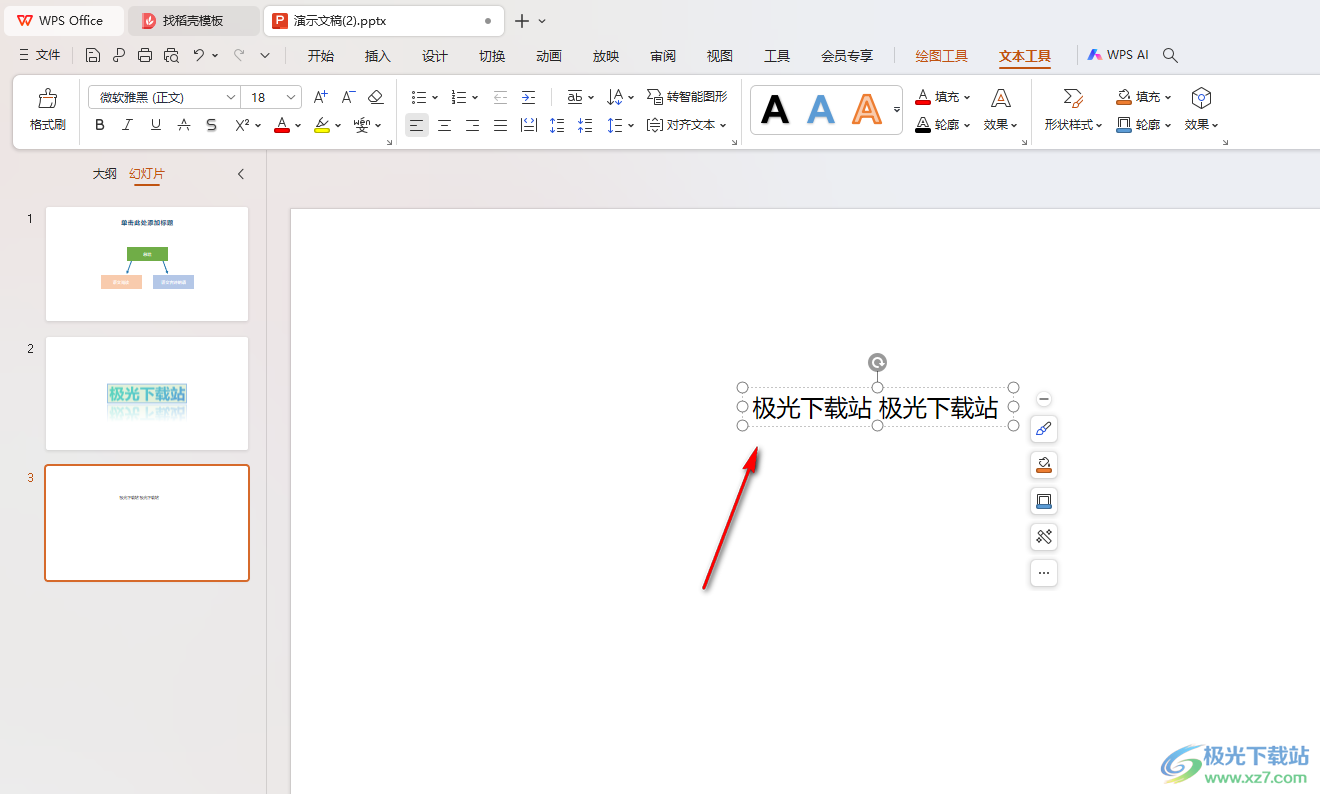Image resolution: width=1320 pixels, height=794 pixels.
Task: Click the distributed alignment icon
Action: tap(529, 125)
